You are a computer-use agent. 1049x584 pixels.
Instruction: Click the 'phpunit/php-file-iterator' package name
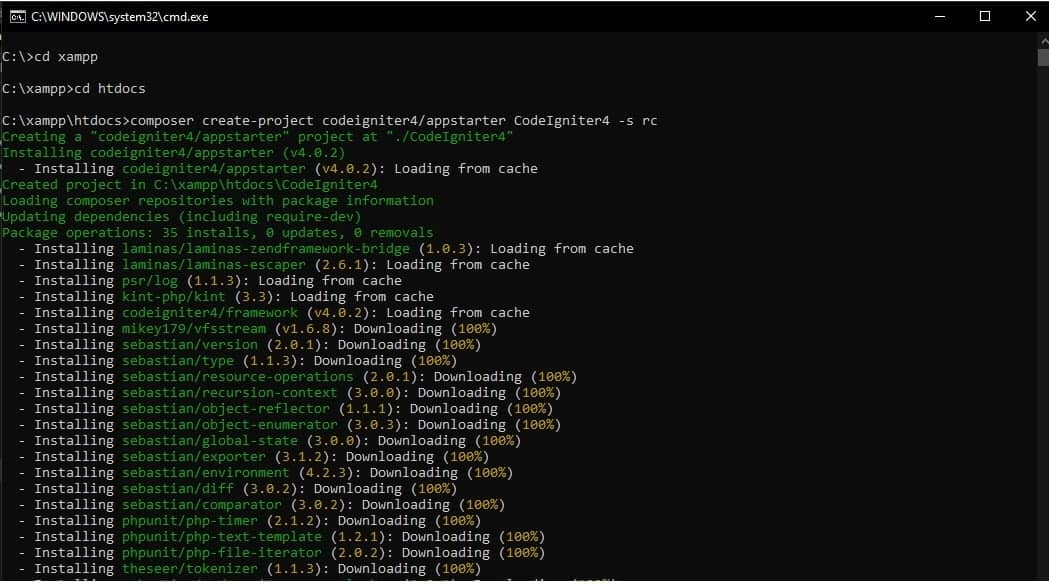click(x=221, y=554)
